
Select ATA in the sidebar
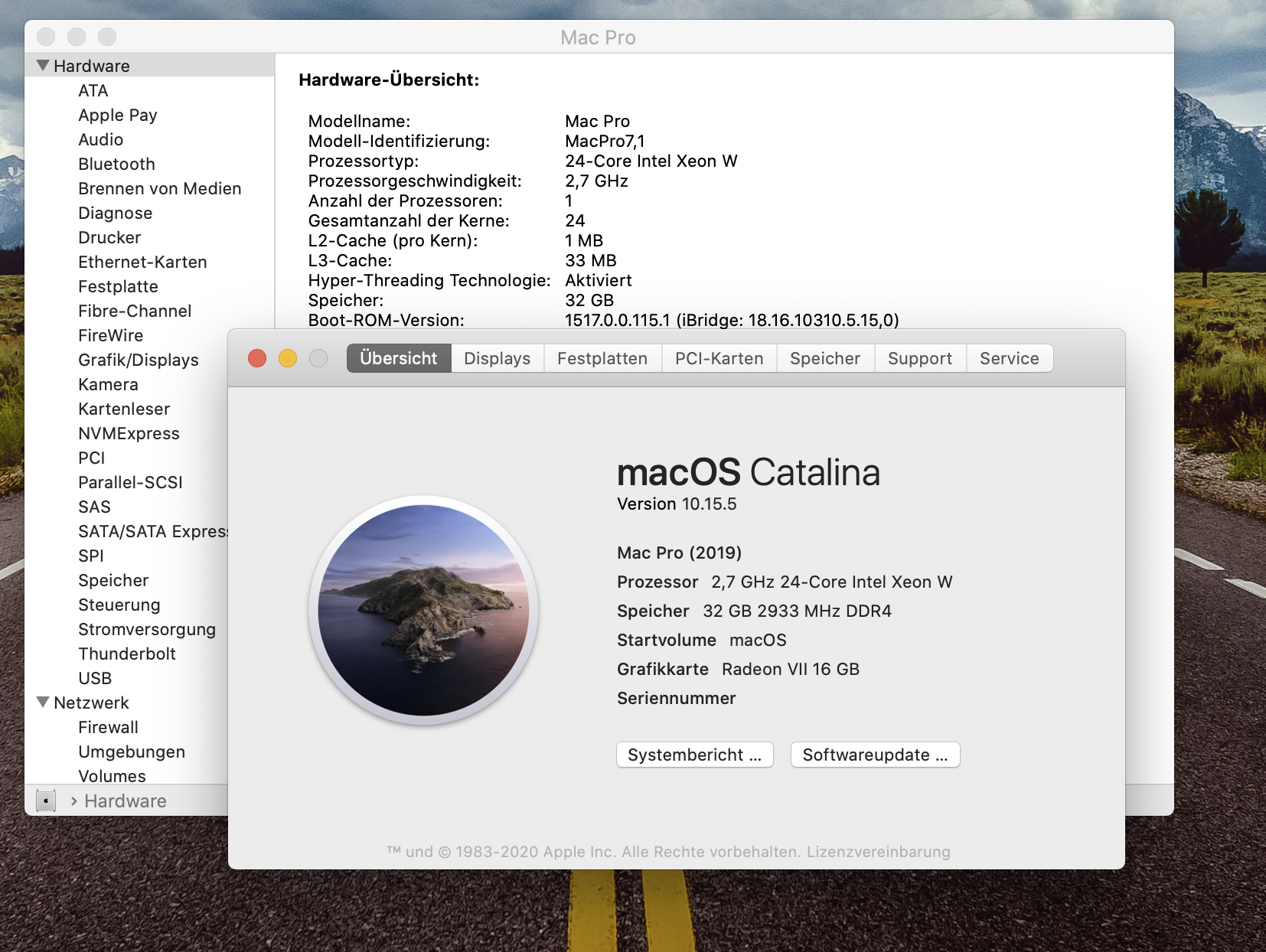click(x=93, y=90)
